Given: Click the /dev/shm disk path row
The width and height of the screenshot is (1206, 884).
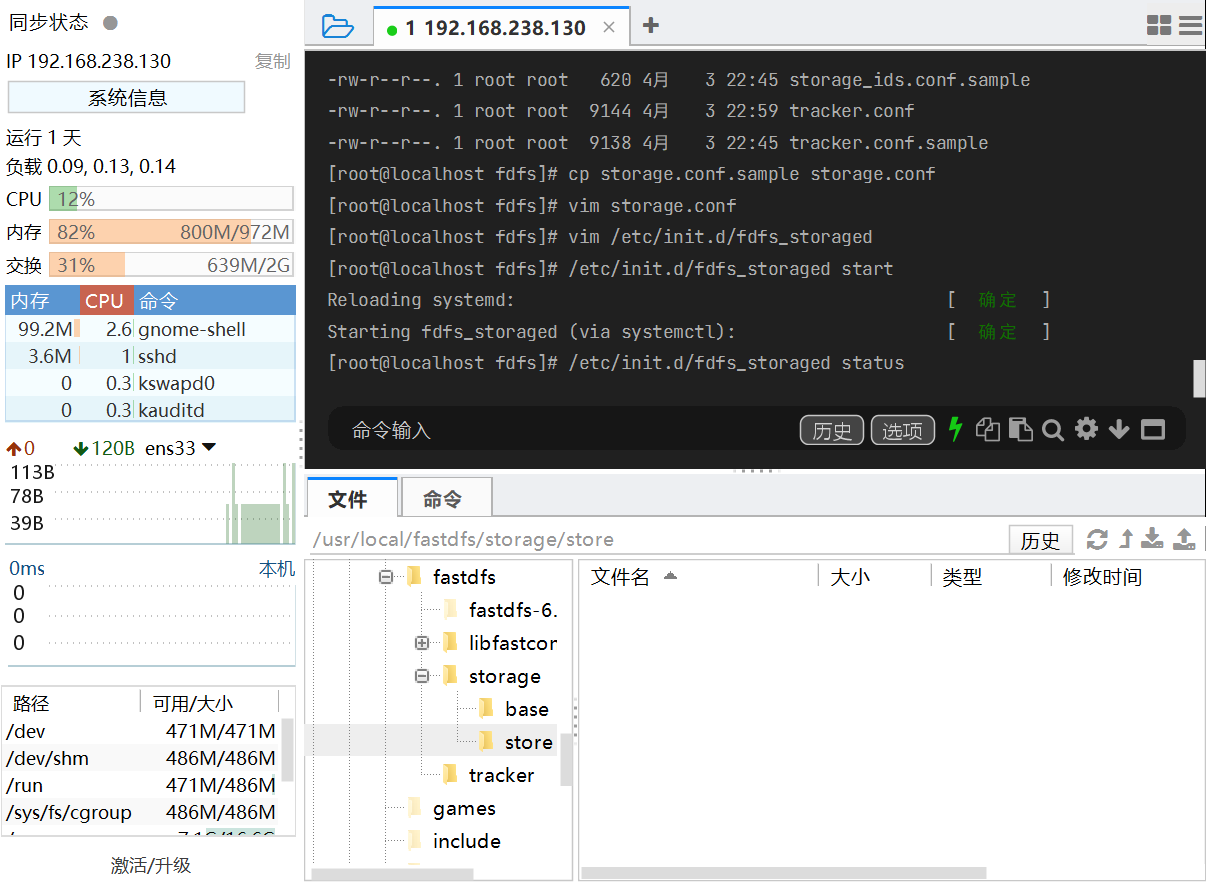Looking at the screenshot, I should point(142,758).
